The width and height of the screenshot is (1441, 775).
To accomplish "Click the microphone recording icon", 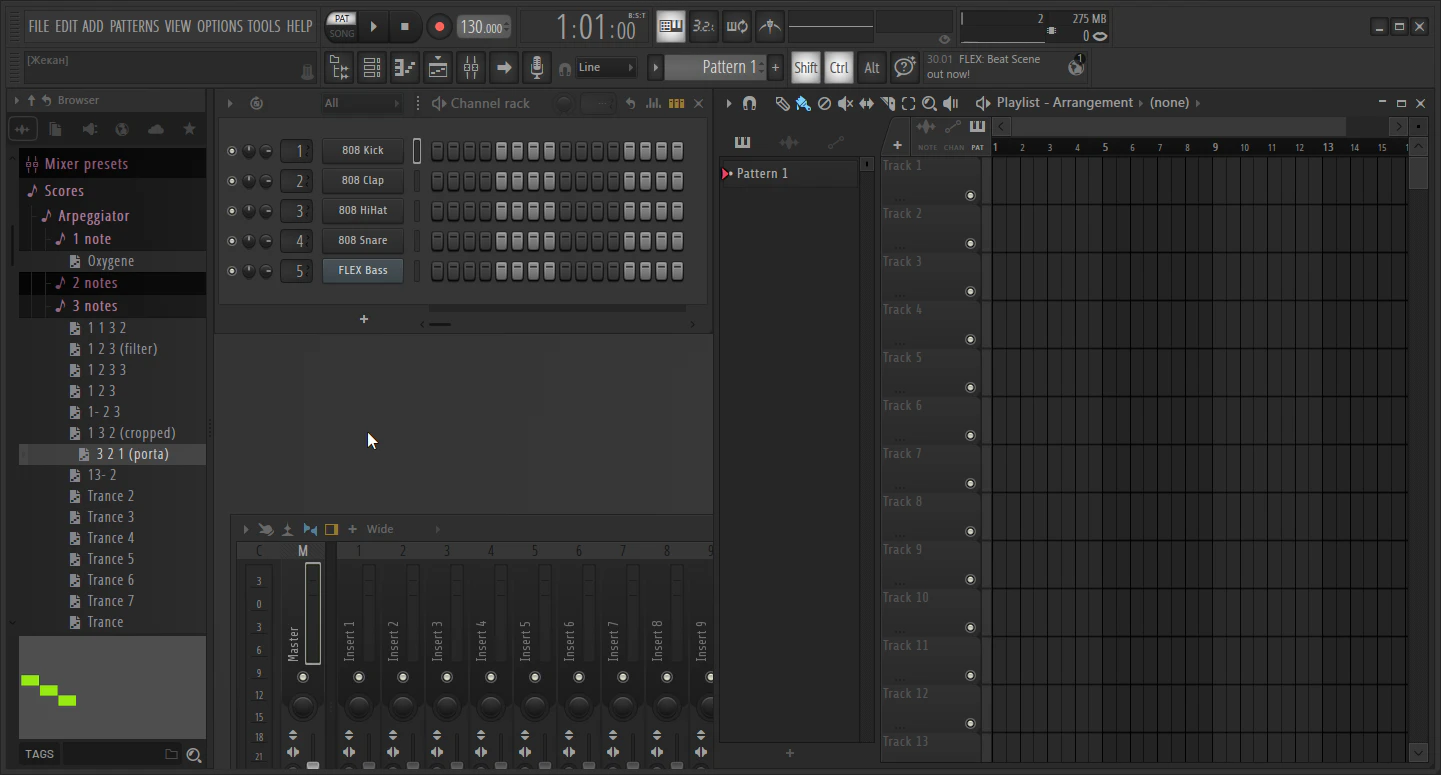I will tap(537, 68).
